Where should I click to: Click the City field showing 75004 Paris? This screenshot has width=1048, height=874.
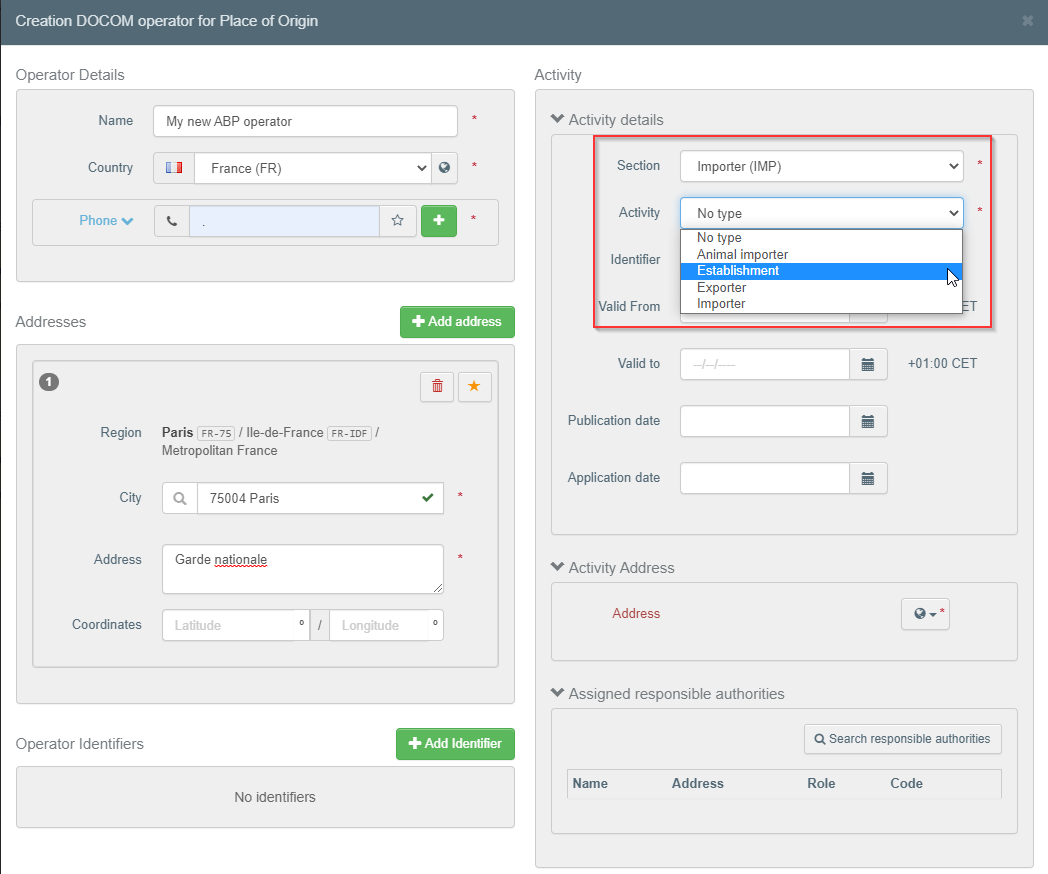[320, 498]
